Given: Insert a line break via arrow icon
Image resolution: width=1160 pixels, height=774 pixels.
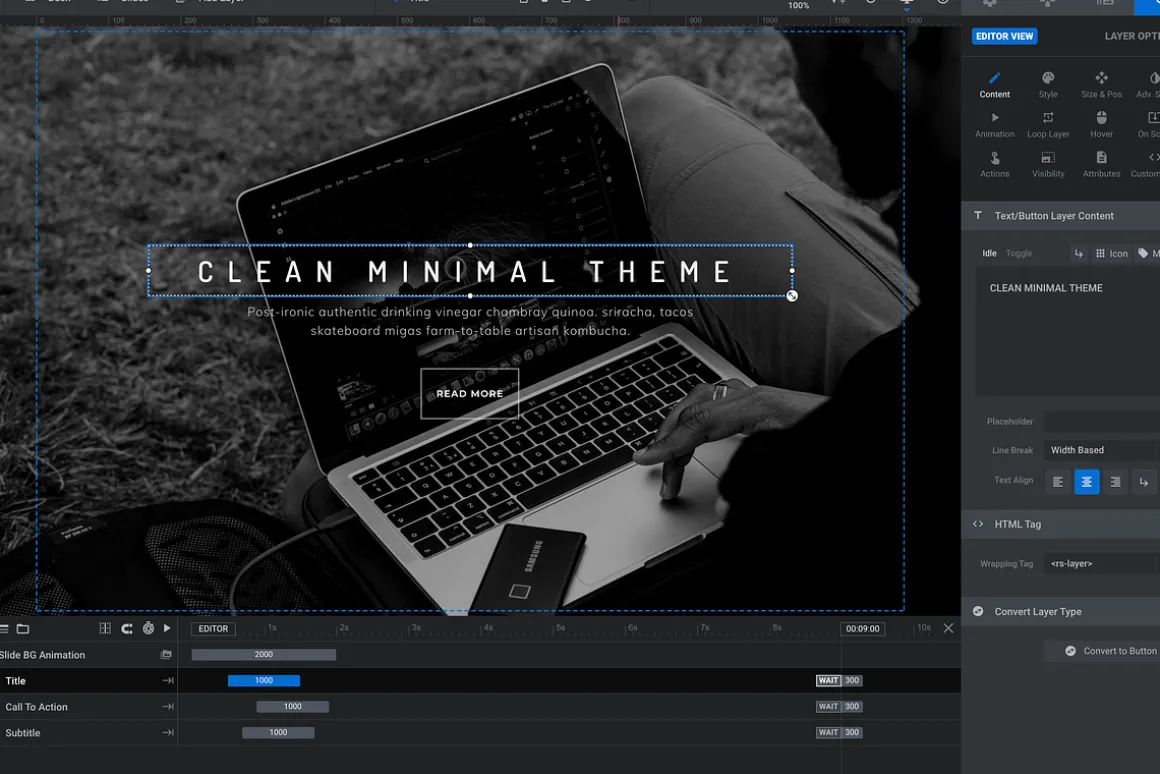Looking at the screenshot, I should point(1079,253).
